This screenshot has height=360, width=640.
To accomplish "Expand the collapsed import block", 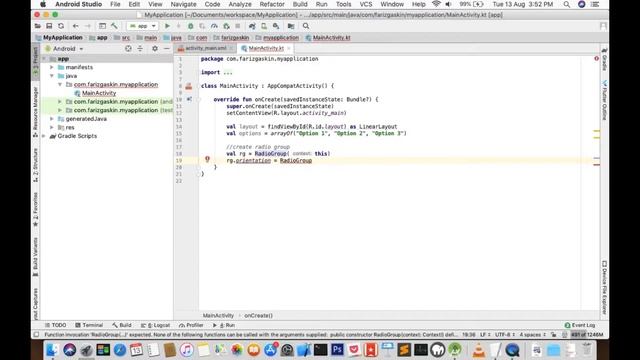I will tap(228, 72).
